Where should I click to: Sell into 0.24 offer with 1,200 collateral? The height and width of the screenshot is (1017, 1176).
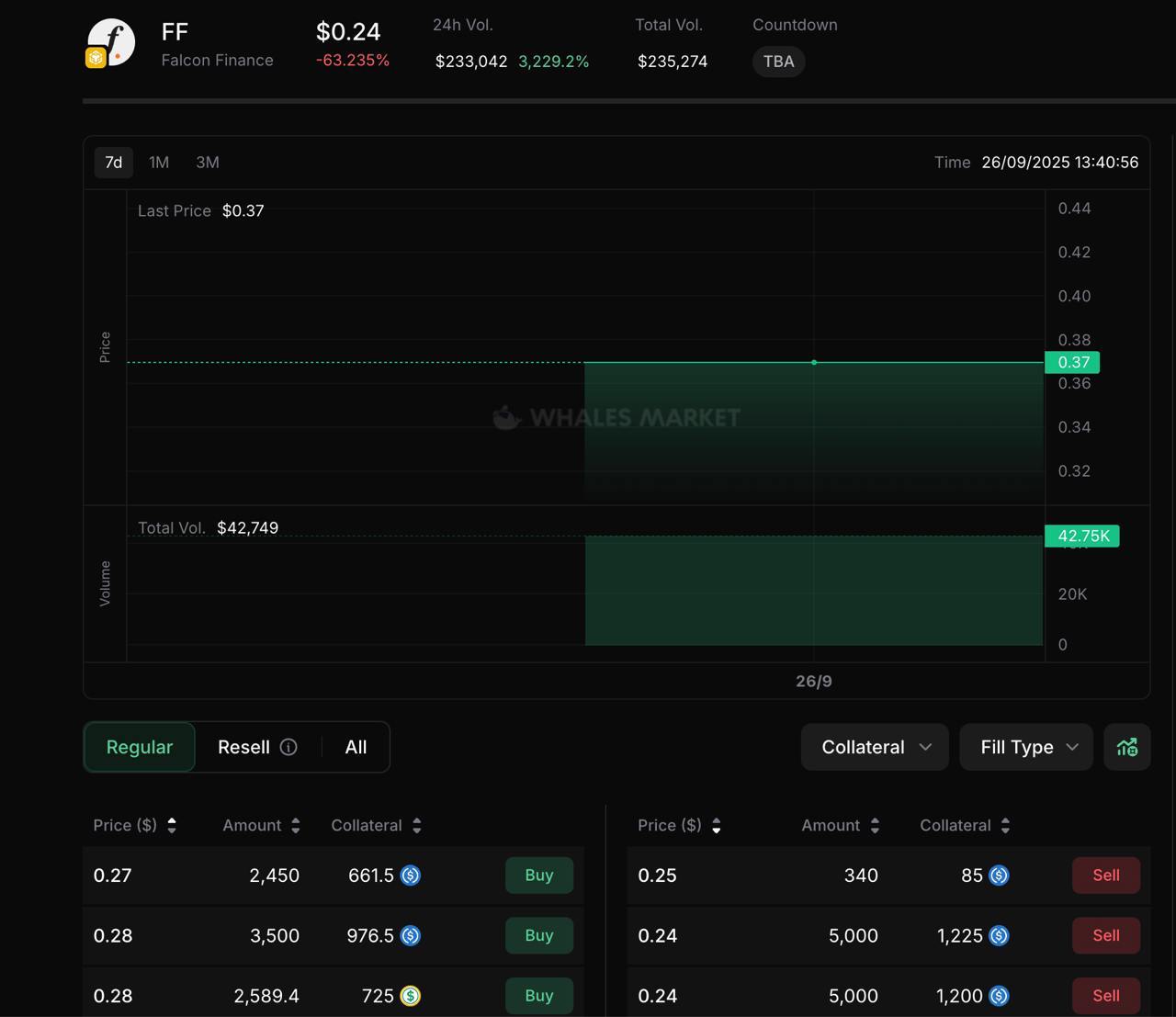pos(1106,996)
